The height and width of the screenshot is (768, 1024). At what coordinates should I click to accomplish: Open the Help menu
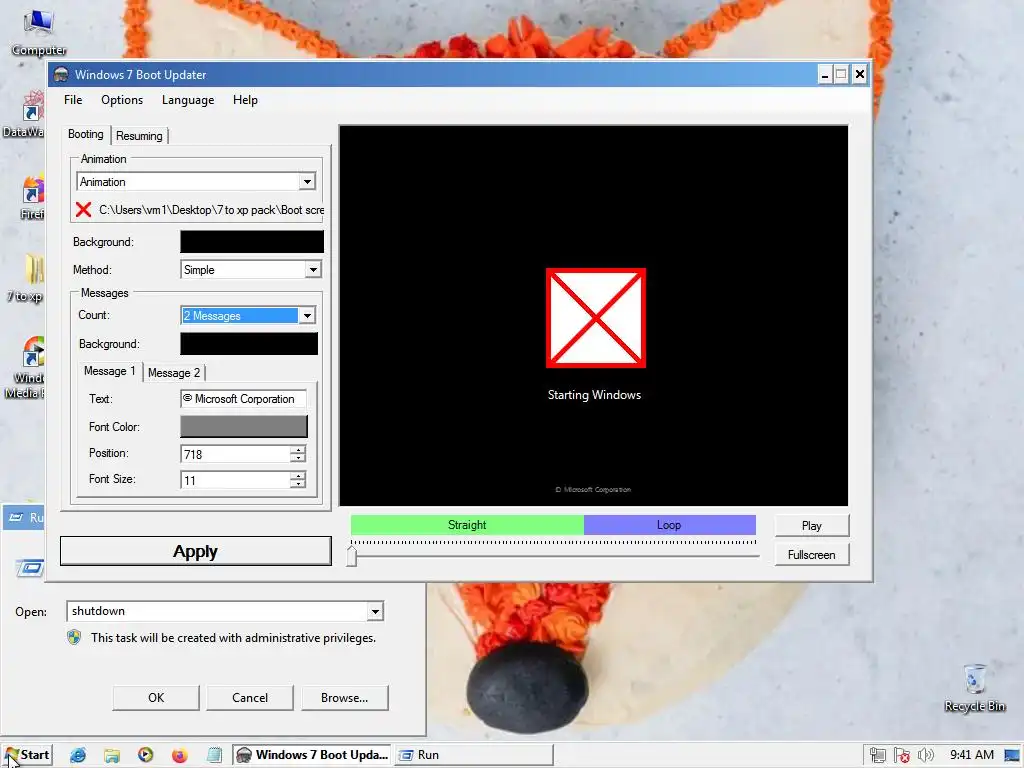(x=246, y=100)
